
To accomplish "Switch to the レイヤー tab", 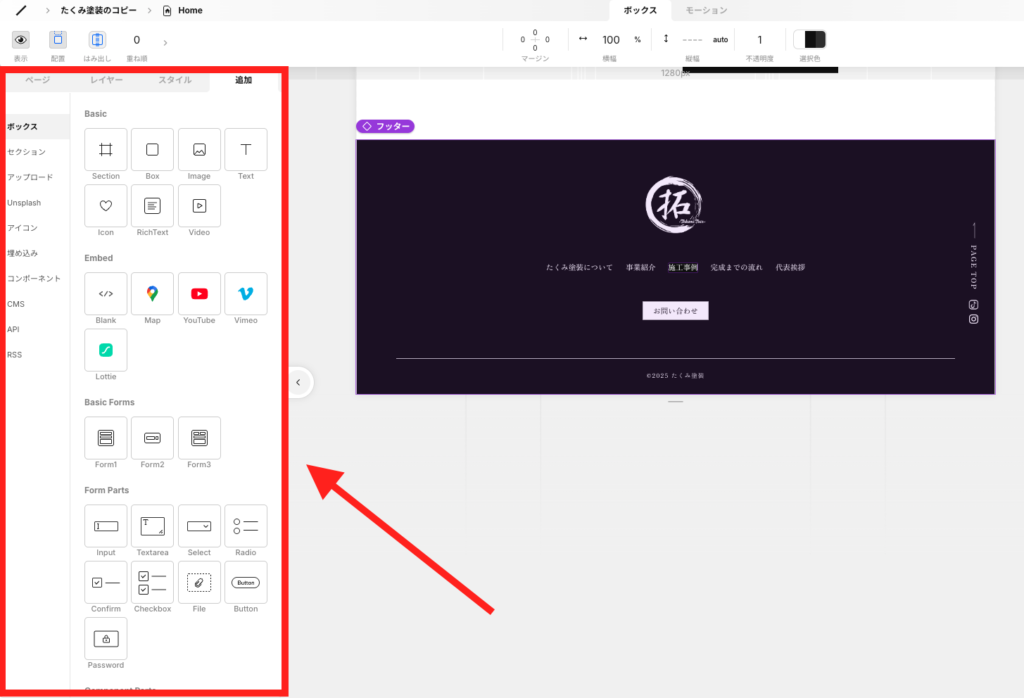I will click(x=106, y=80).
